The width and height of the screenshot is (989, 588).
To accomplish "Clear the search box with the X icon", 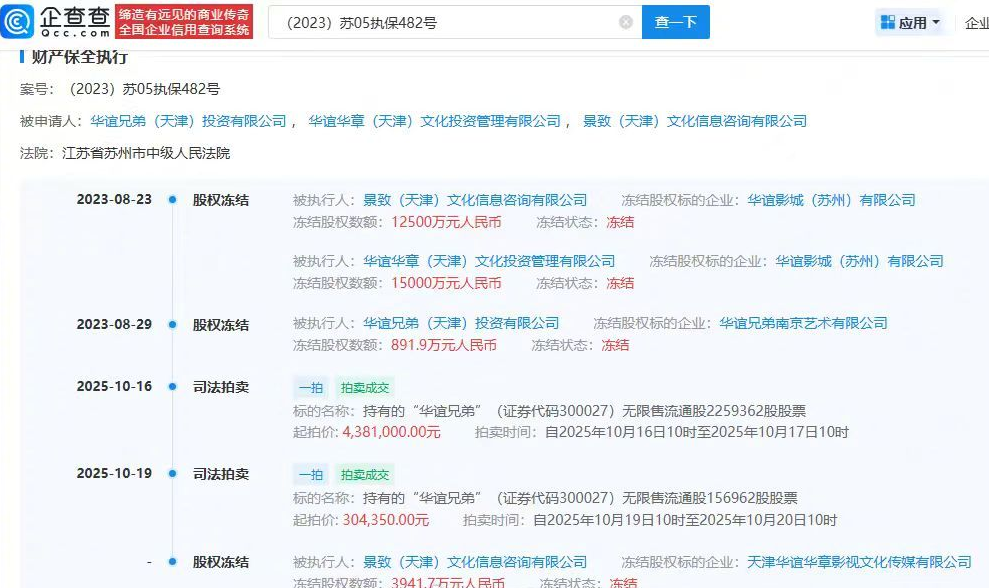I will coord(626,23).
